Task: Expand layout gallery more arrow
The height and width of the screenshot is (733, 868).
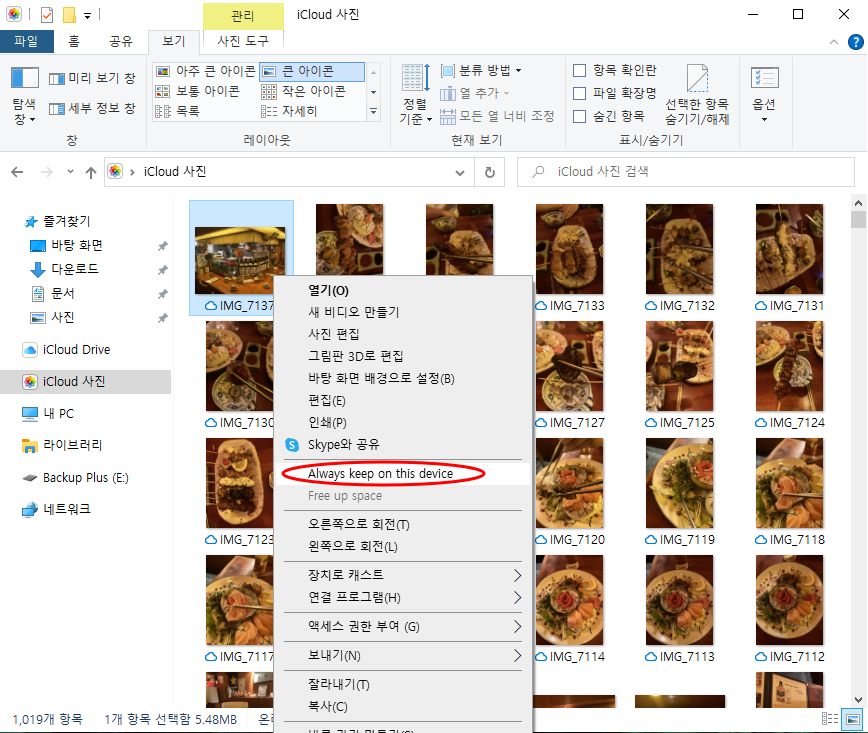Action: 374,112
